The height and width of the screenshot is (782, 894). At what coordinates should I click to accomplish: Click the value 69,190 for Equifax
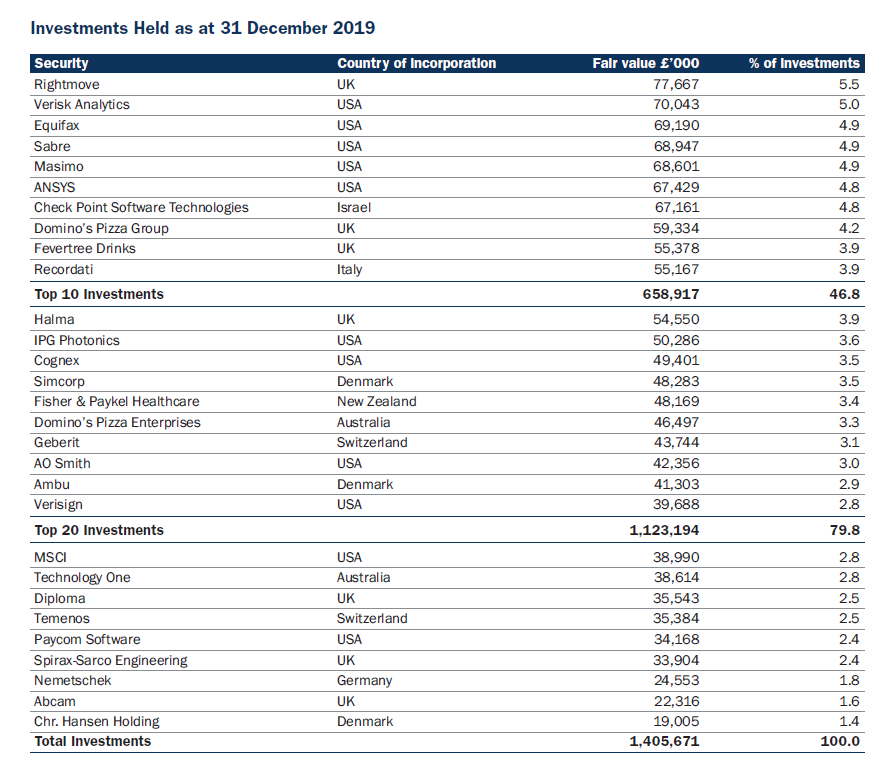[x=676, y=125]
